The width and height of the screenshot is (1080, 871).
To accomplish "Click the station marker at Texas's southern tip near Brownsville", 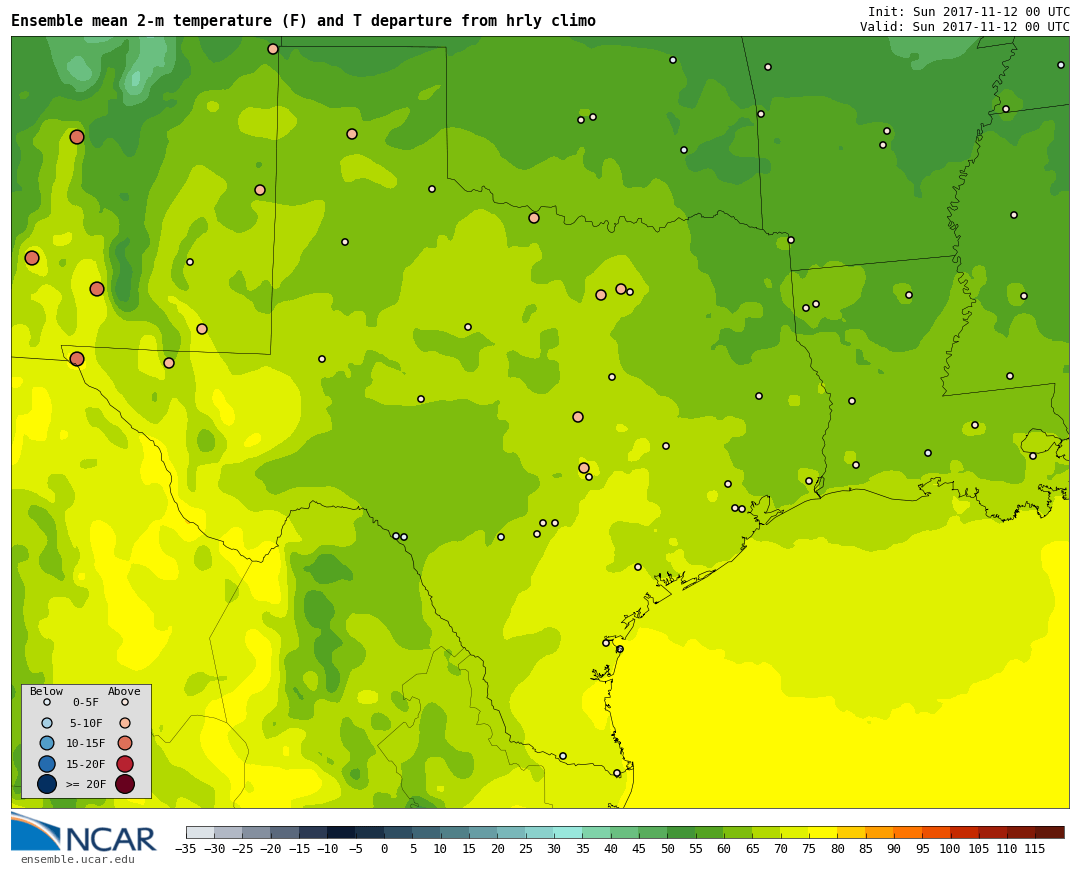I will coord(617,773).
